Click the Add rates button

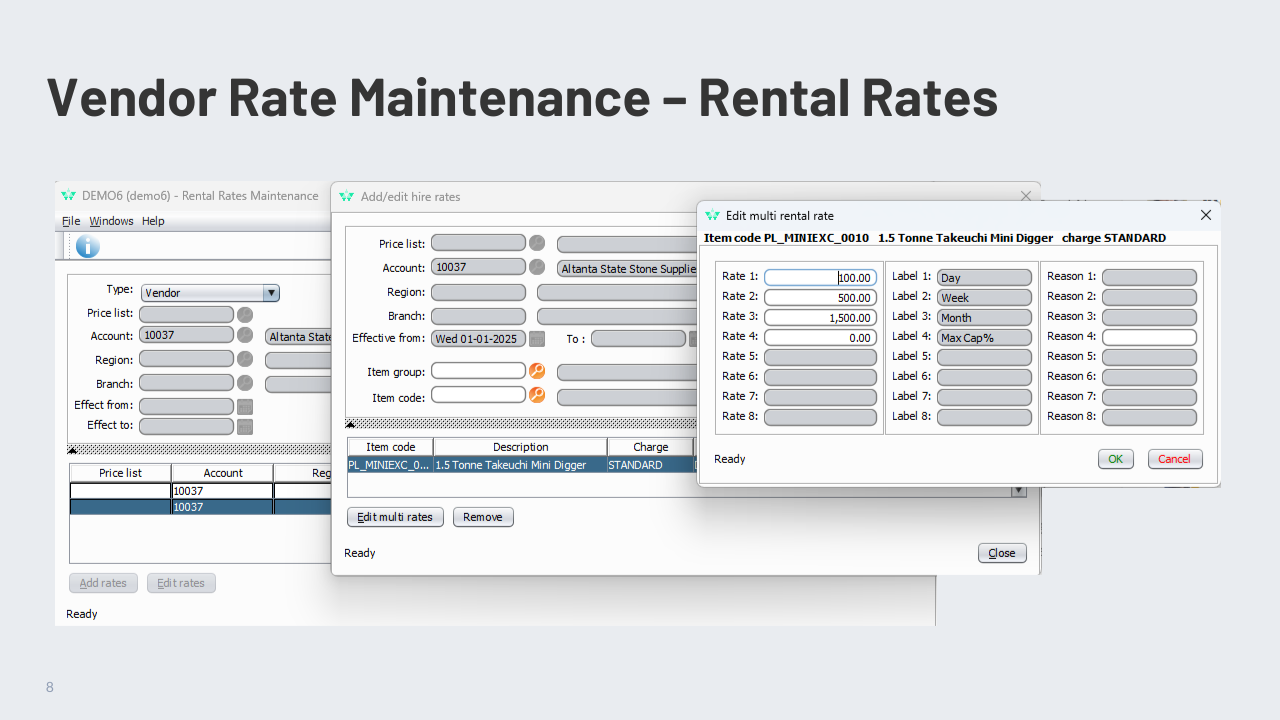pos(103,583)
